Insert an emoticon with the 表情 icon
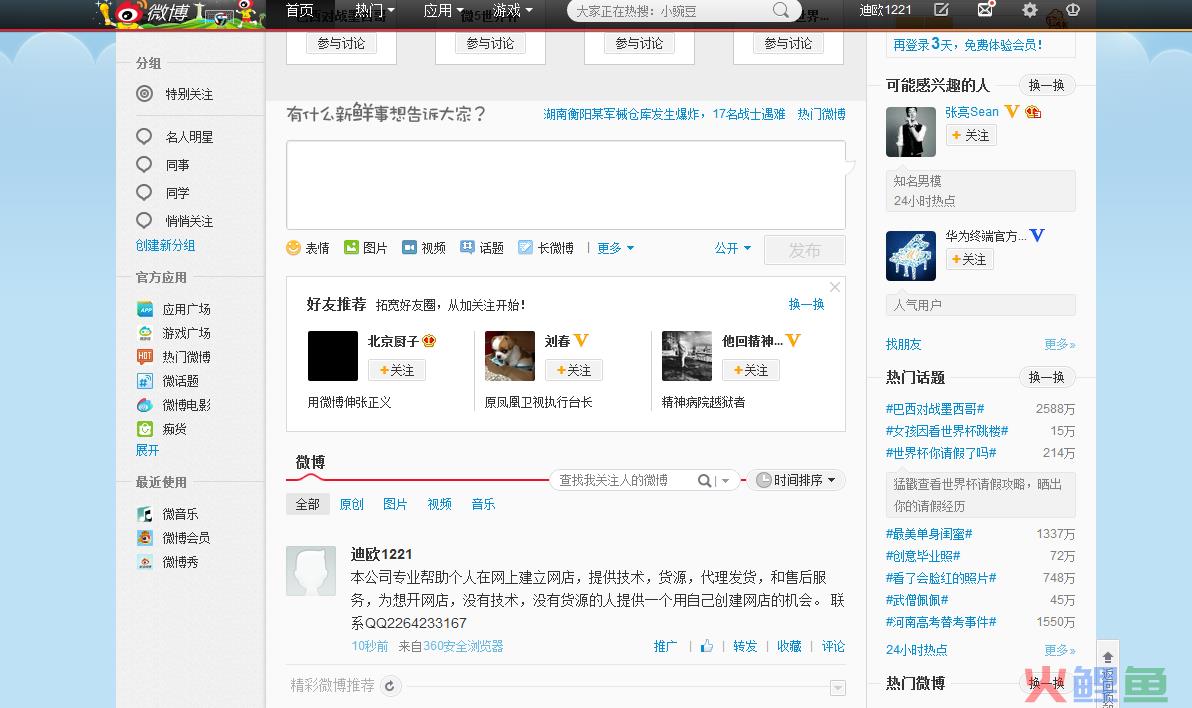This screenshot has width=1192, height=708. [x=293, y=248]
